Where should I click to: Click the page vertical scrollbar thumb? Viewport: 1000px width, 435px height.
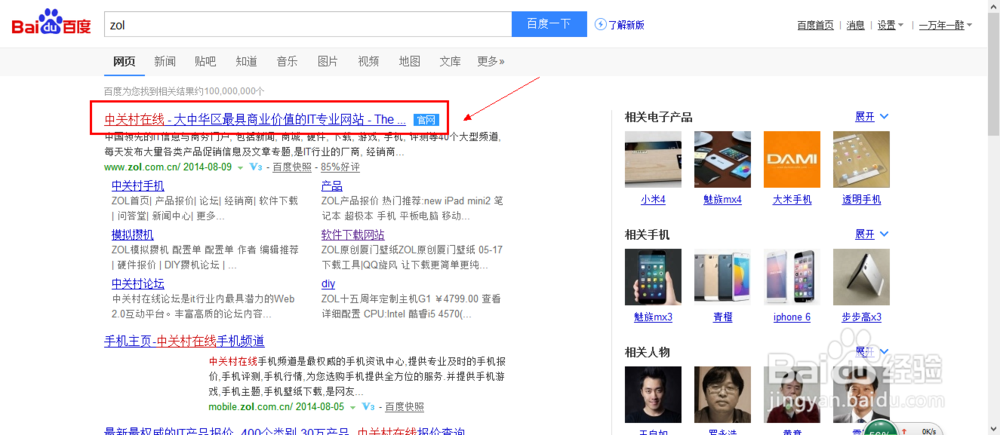pos(994,73)
